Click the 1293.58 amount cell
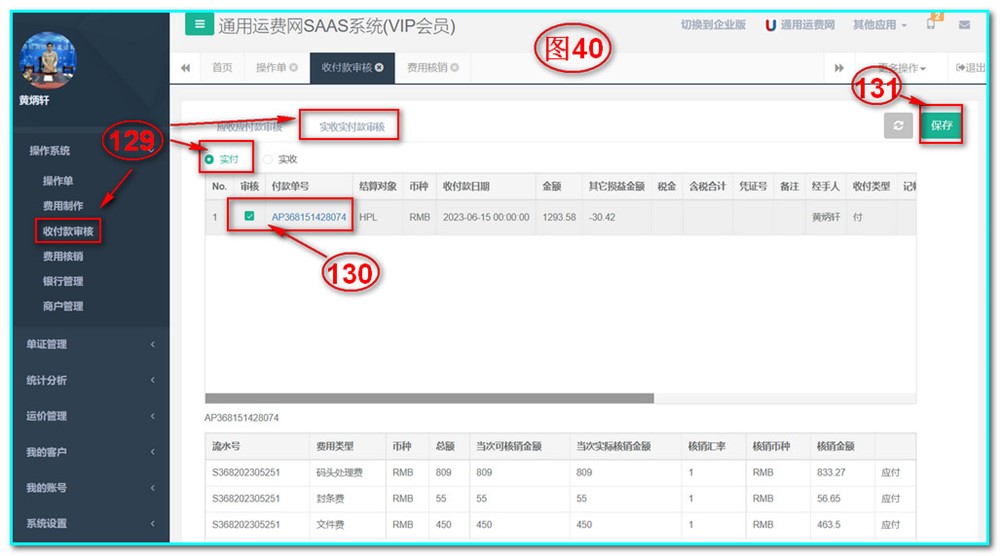The image size is (1000, 556). [x=559, y=217]
